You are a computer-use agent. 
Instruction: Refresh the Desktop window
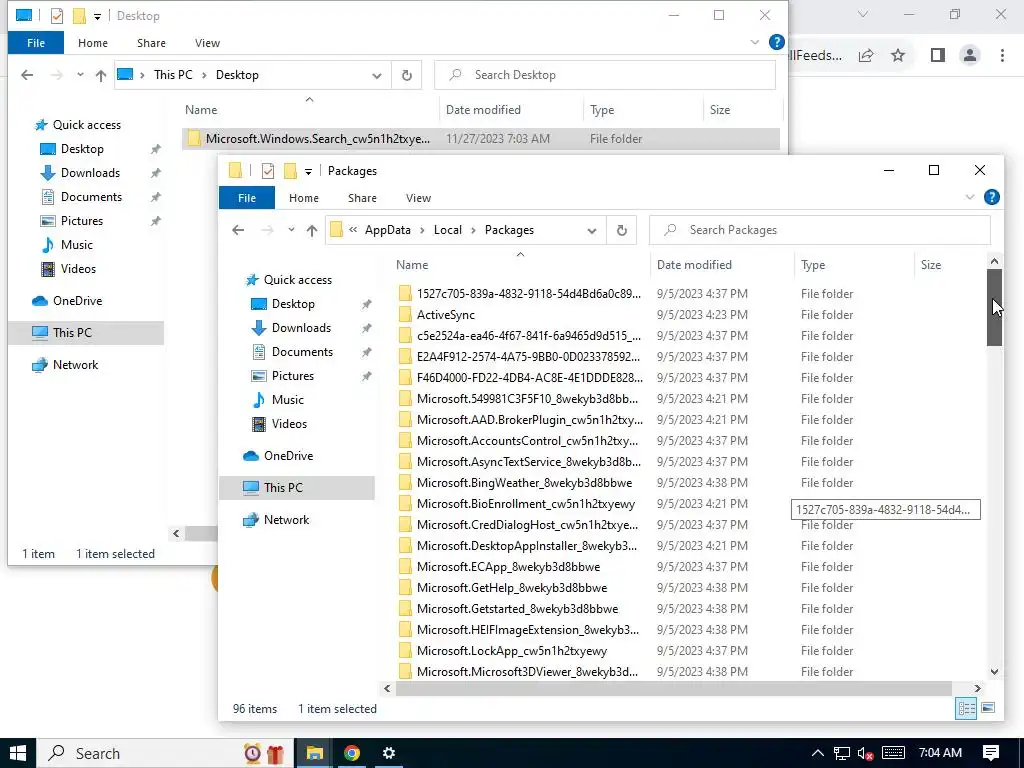(406, 75)
